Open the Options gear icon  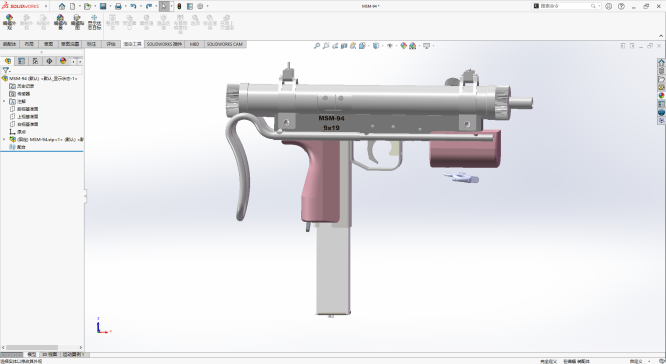[x=200, y=6]
